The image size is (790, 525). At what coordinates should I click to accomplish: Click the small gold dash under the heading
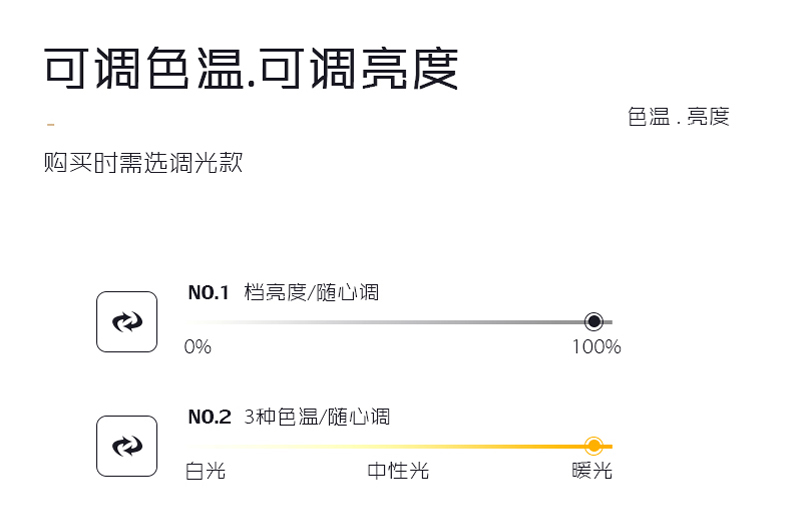tap(50, 124)
